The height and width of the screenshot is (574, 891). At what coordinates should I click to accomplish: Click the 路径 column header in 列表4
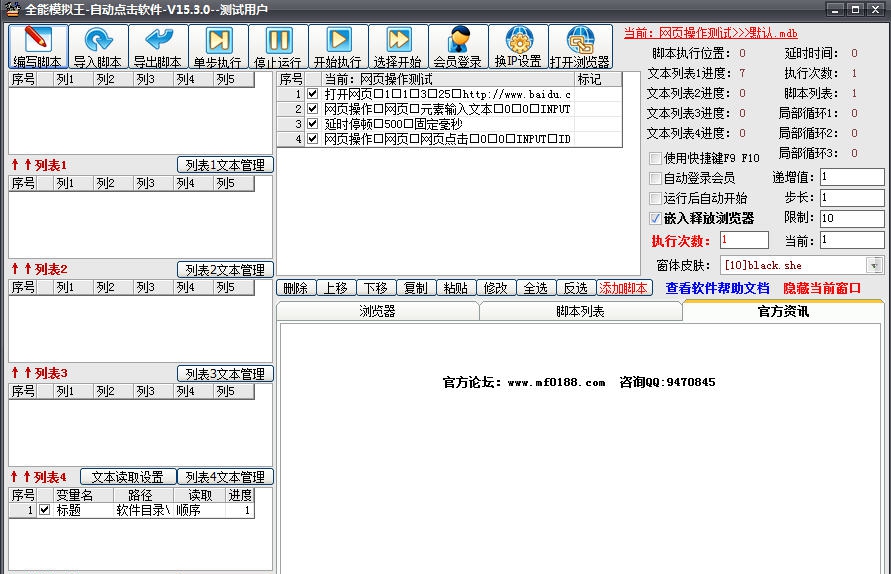143,495
